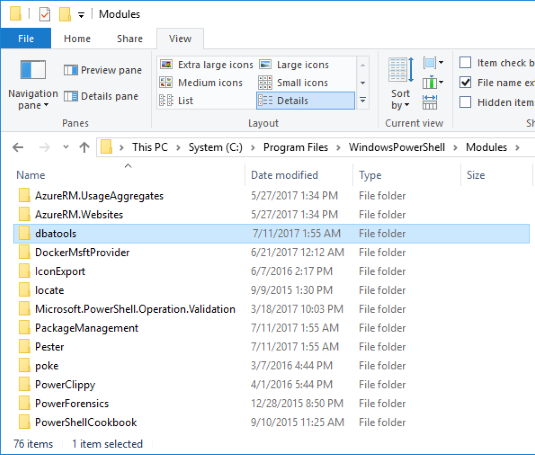Open the File menu tab
The height and width of the screenshot is (455, 535).
tap(26, 39)
